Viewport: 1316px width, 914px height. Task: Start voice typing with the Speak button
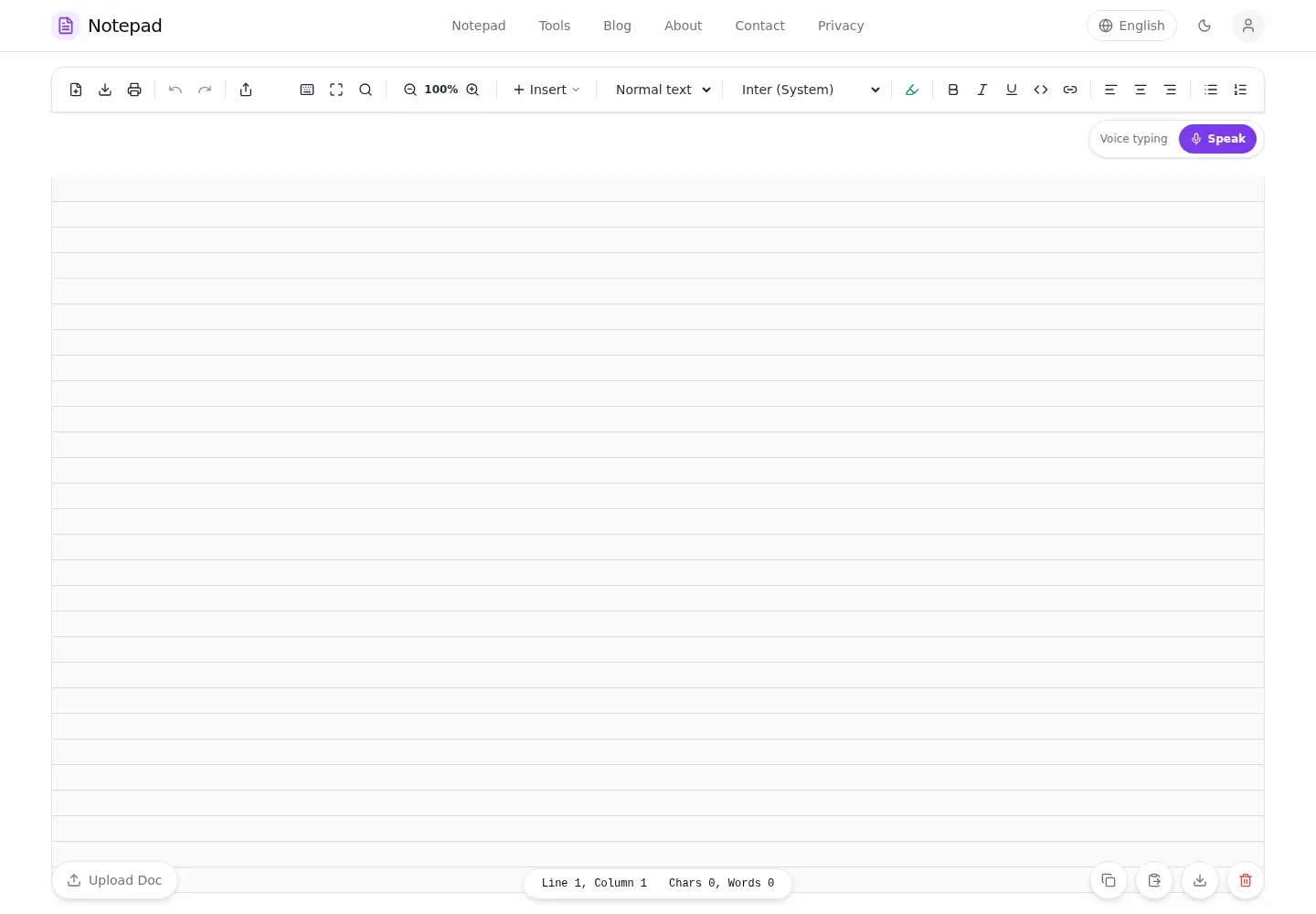point(1217,139)
